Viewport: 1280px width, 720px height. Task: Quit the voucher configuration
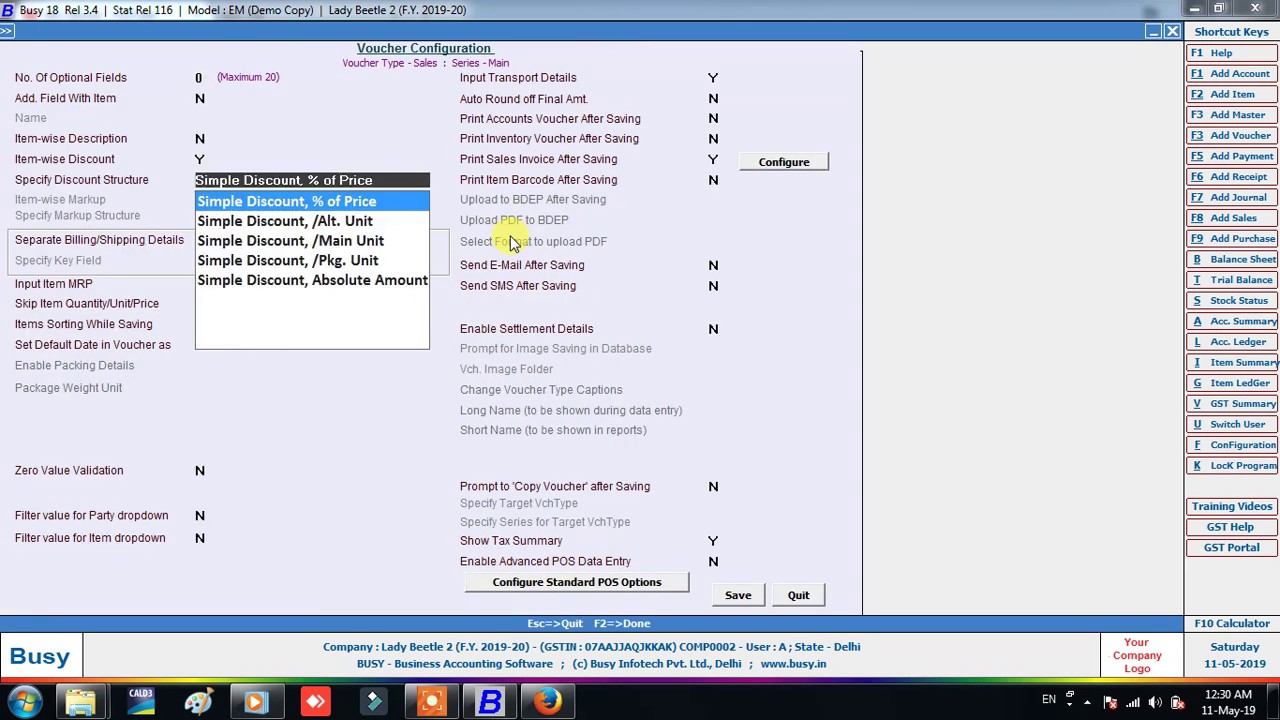[x=798, y=595]
